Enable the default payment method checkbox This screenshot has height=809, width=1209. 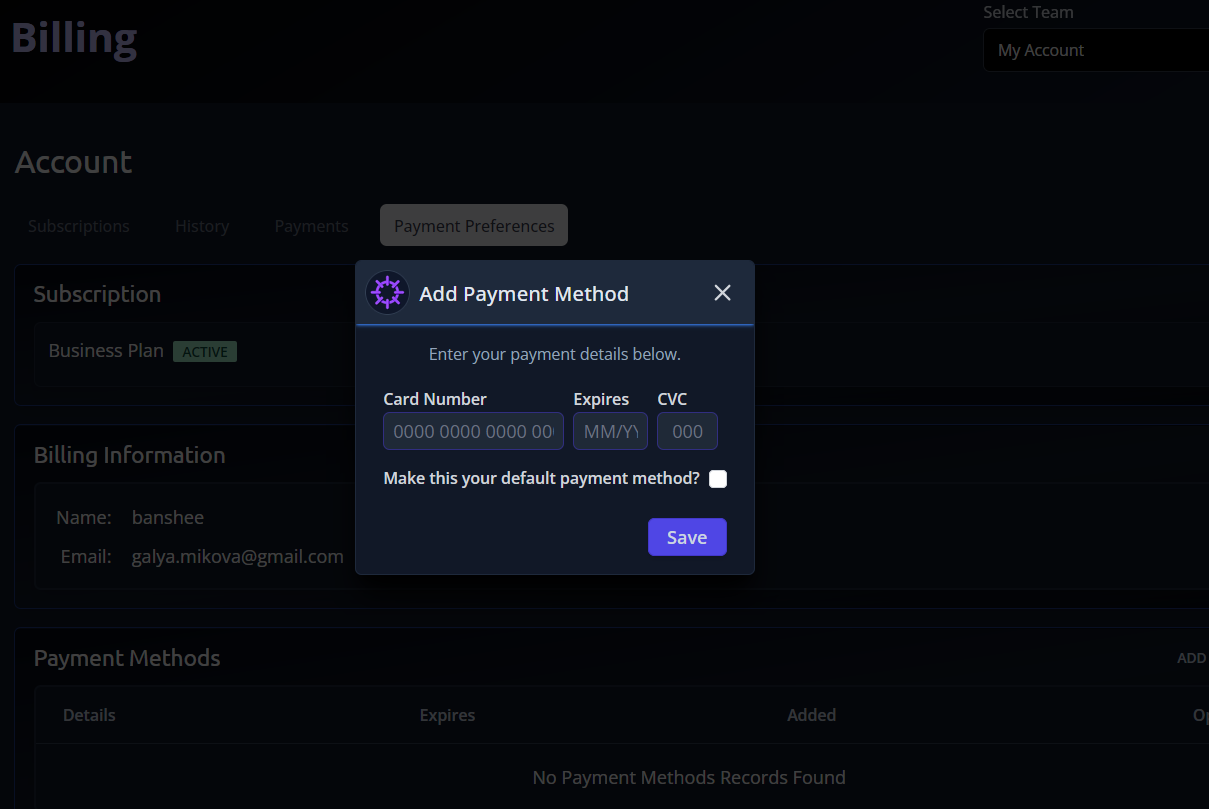point(718,479)
